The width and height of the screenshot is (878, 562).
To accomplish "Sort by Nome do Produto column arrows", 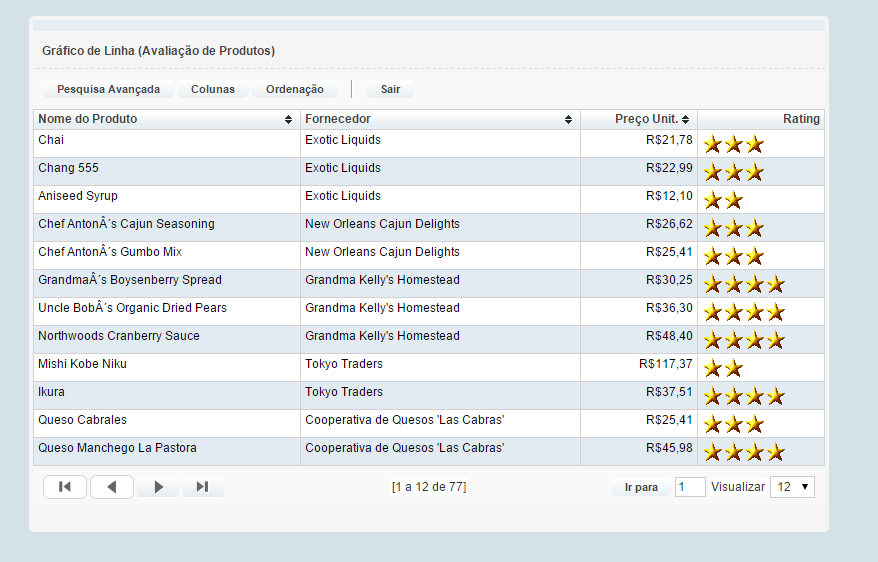I will pos(289,120).
